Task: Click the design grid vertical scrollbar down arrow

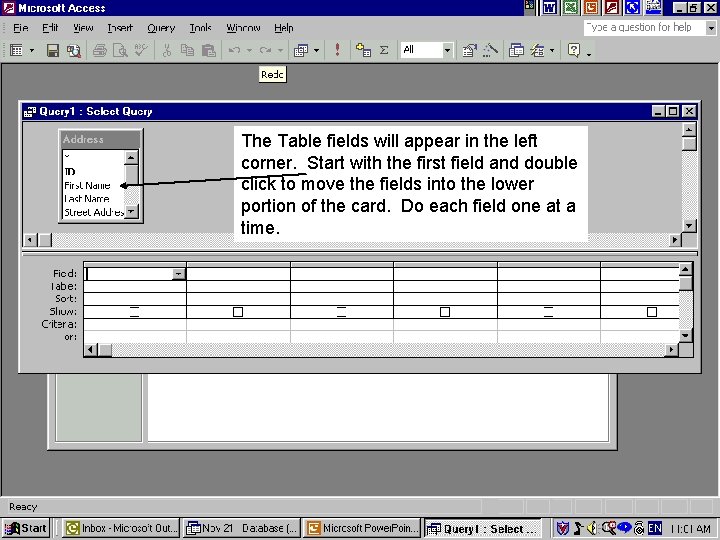Action: (685, 336)
